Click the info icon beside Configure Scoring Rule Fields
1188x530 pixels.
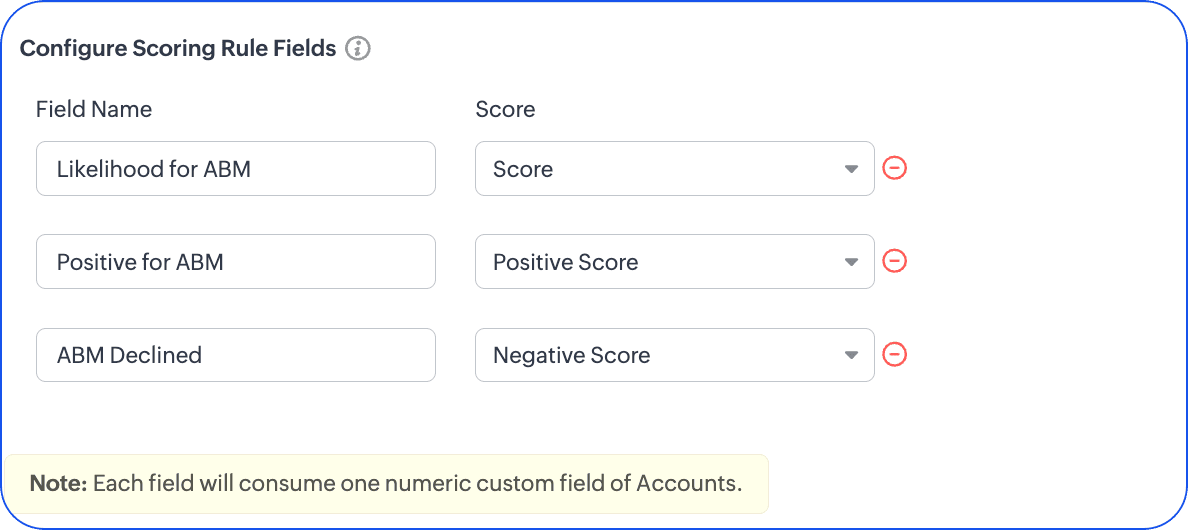(x=358, y=48)
